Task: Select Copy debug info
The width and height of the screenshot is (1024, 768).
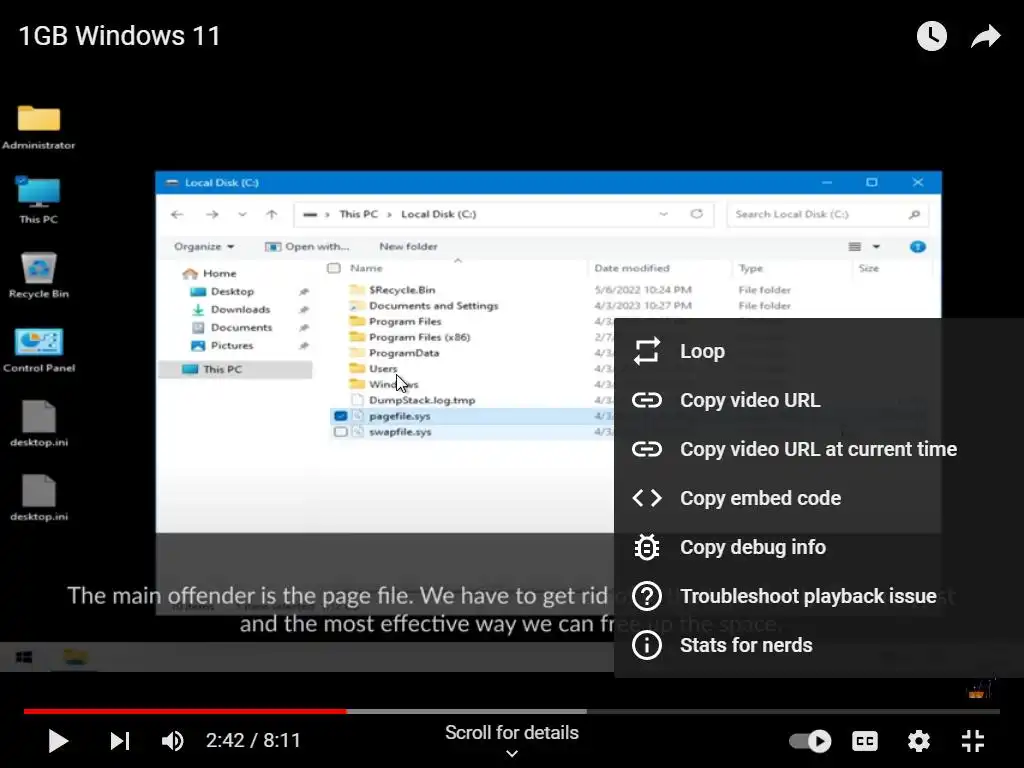Action: (819, 547)
